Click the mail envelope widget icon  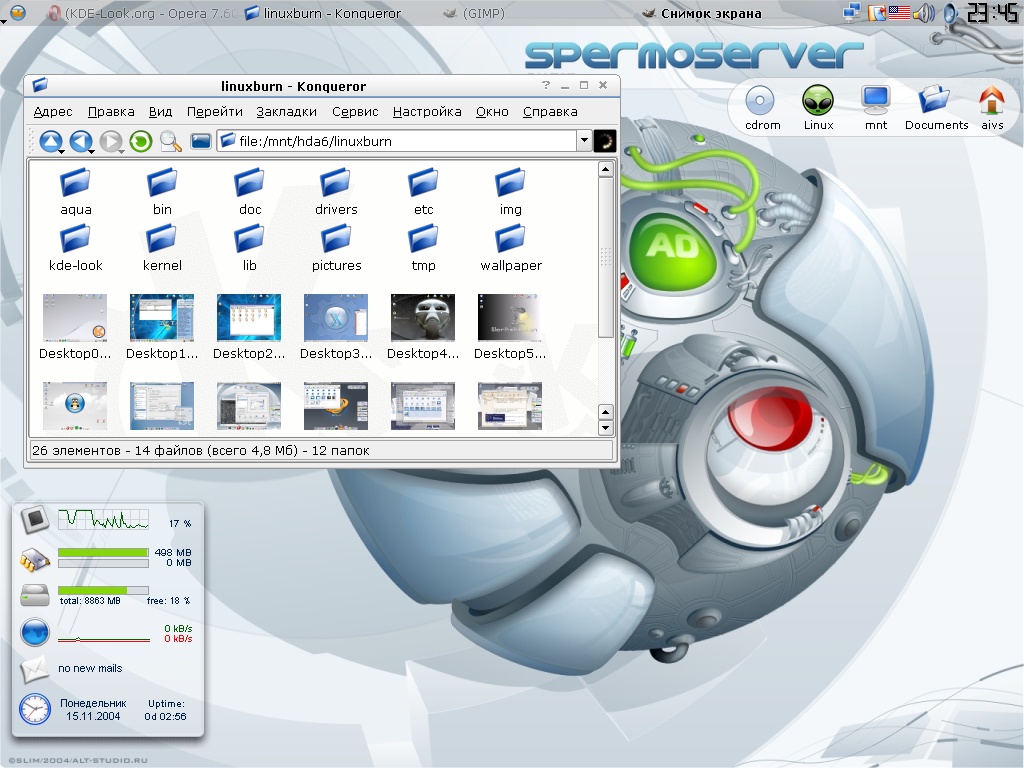click(x=34, y=669)
